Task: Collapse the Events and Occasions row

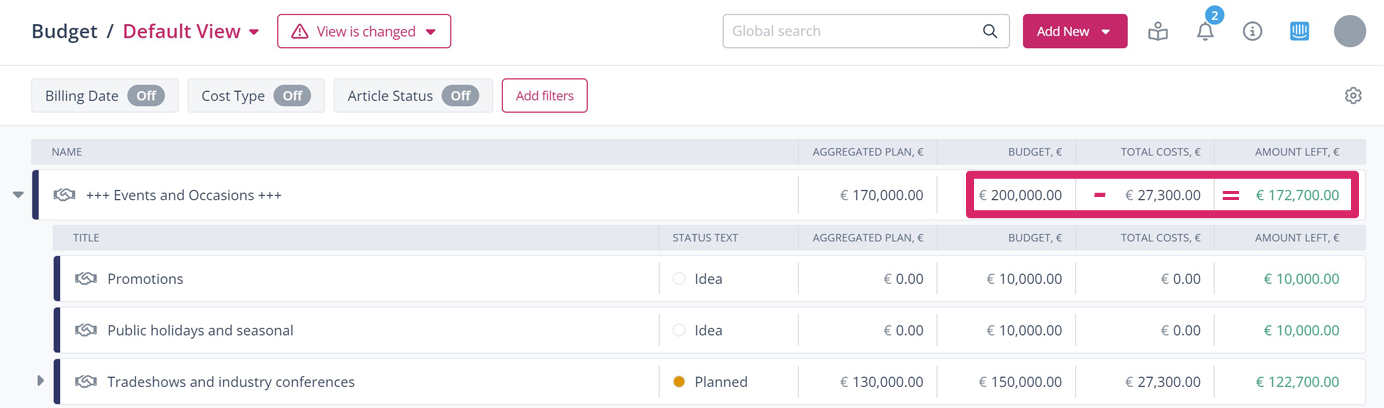Action: click(x=18, y=195)
